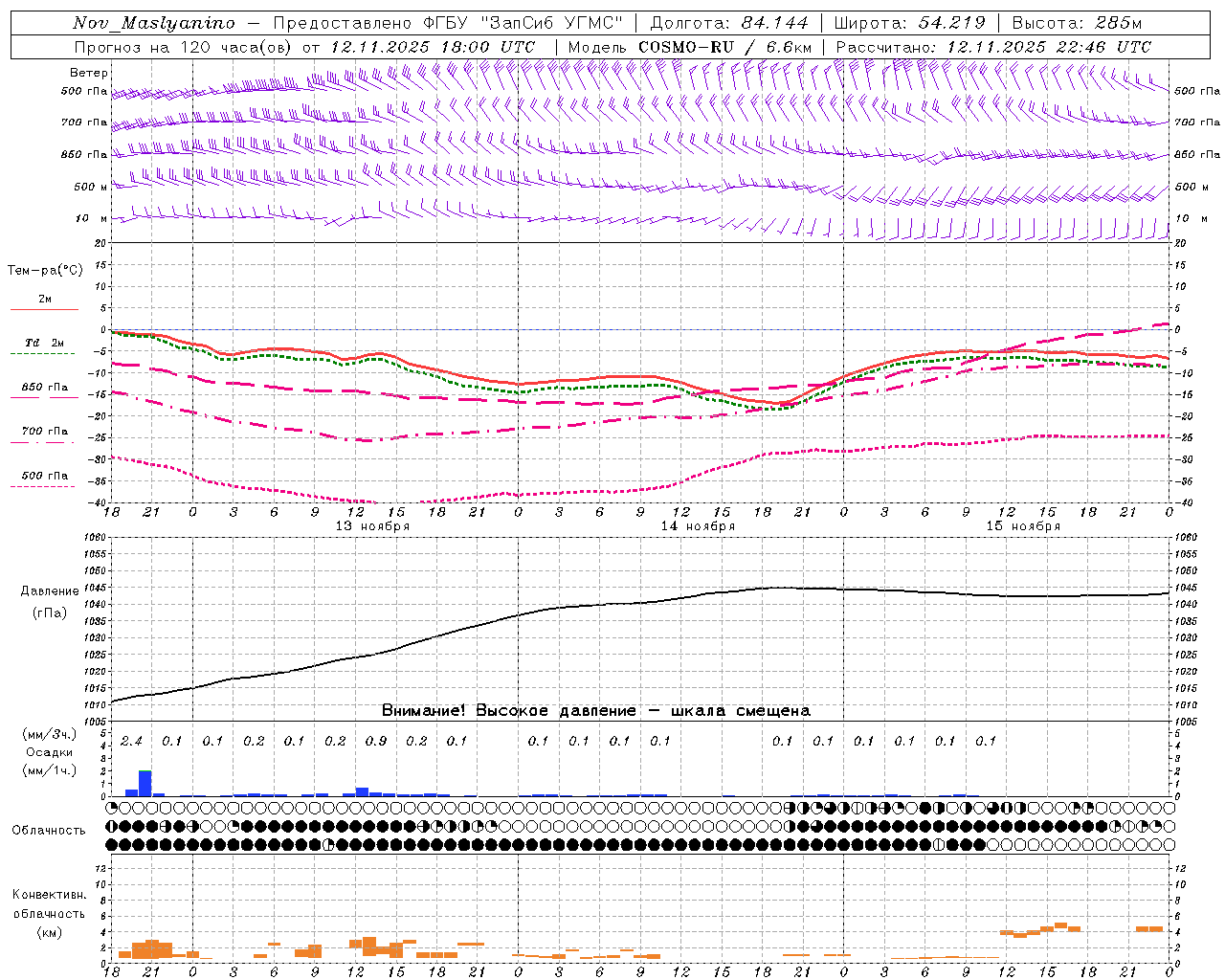Screen dimensions: 1225x980
Task: Click the 'Высота: 285м' elevation text
Action: coord(1077,23)
